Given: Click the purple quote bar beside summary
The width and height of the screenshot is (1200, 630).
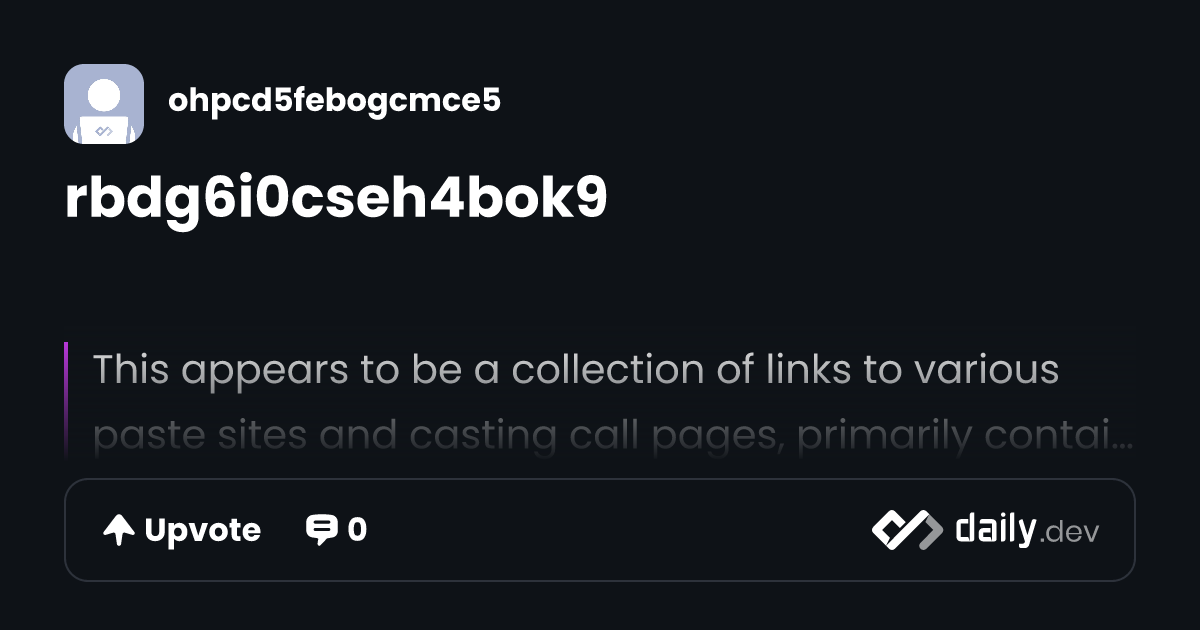Looking at the screenshot, I should coord(66,400).
